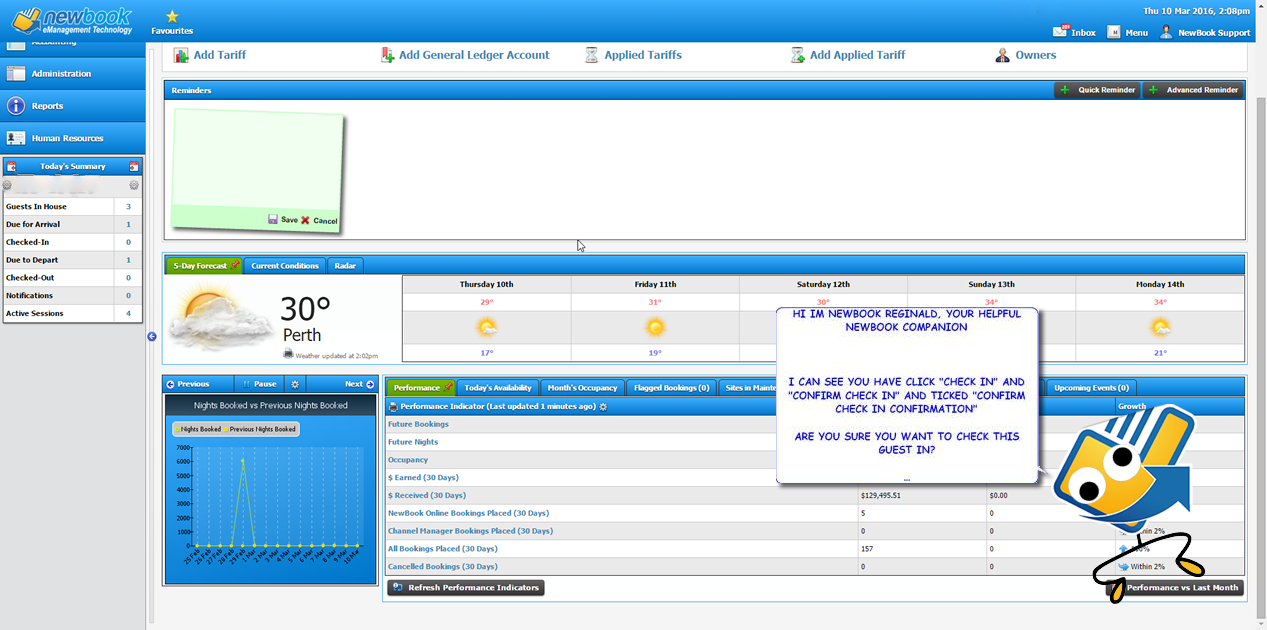Open the chart carousel settings gear
The width and height of the screenshot is (1267, 630).
[294, 384]
